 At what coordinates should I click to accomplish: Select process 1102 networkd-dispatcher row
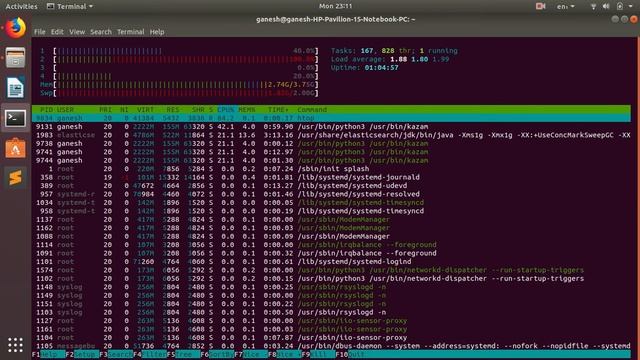click(x=331, y=279)
